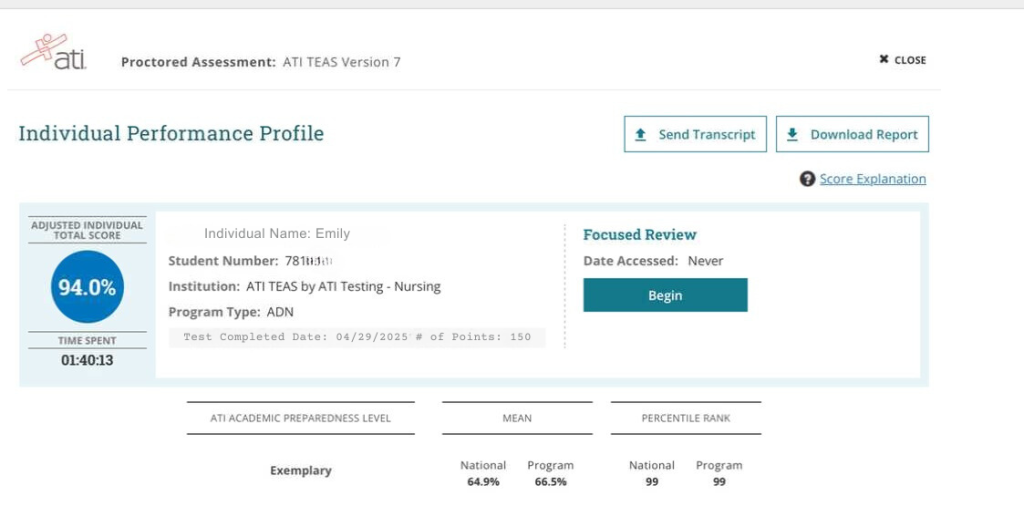Begin the Focused Review

pyautogui.click(x=665, y=295)
